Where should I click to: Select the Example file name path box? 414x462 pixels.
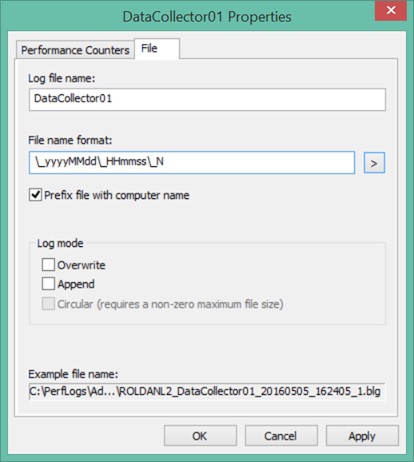[207, 391]
